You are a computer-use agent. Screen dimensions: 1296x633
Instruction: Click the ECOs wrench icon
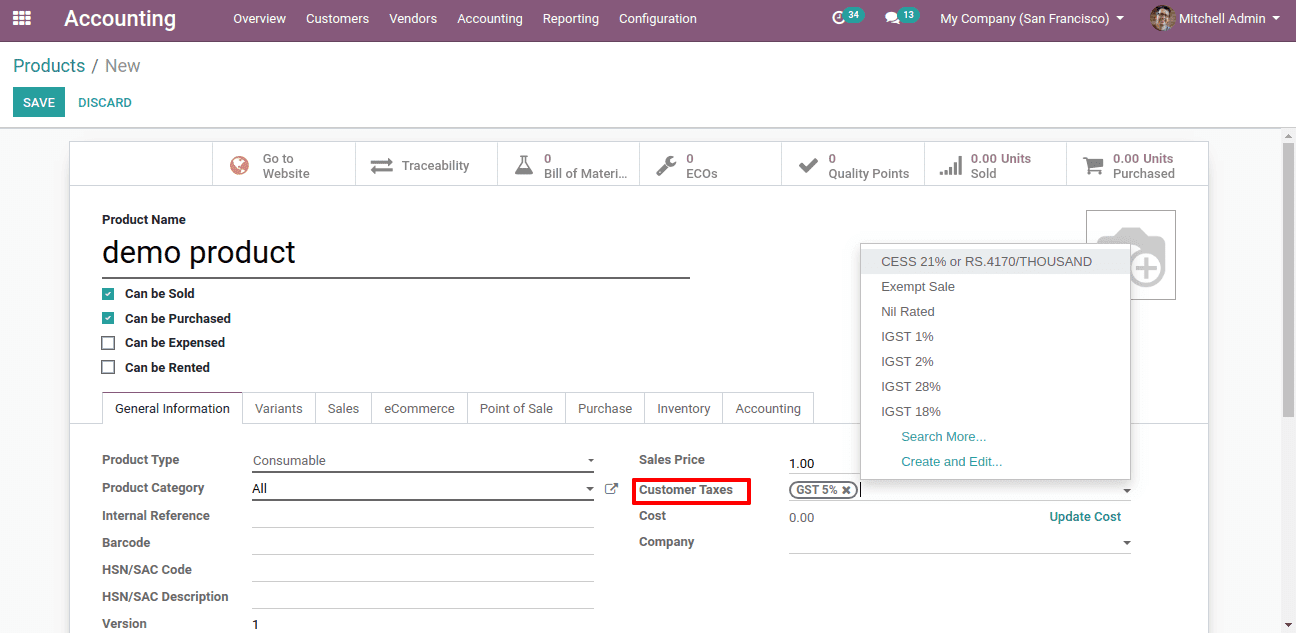666,166
